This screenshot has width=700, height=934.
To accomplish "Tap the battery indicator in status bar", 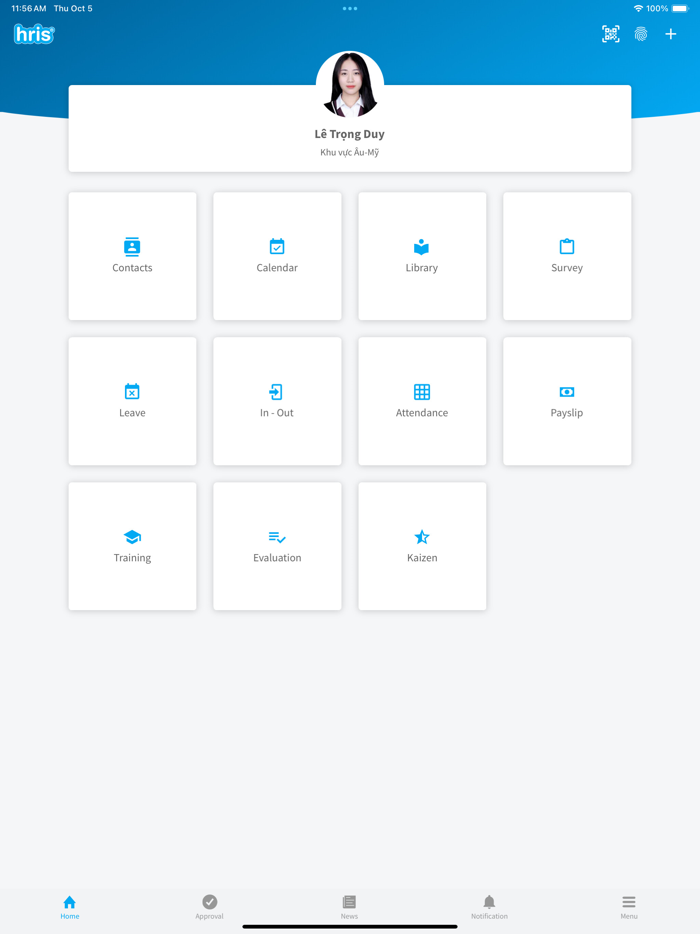I will pos(680,8).
